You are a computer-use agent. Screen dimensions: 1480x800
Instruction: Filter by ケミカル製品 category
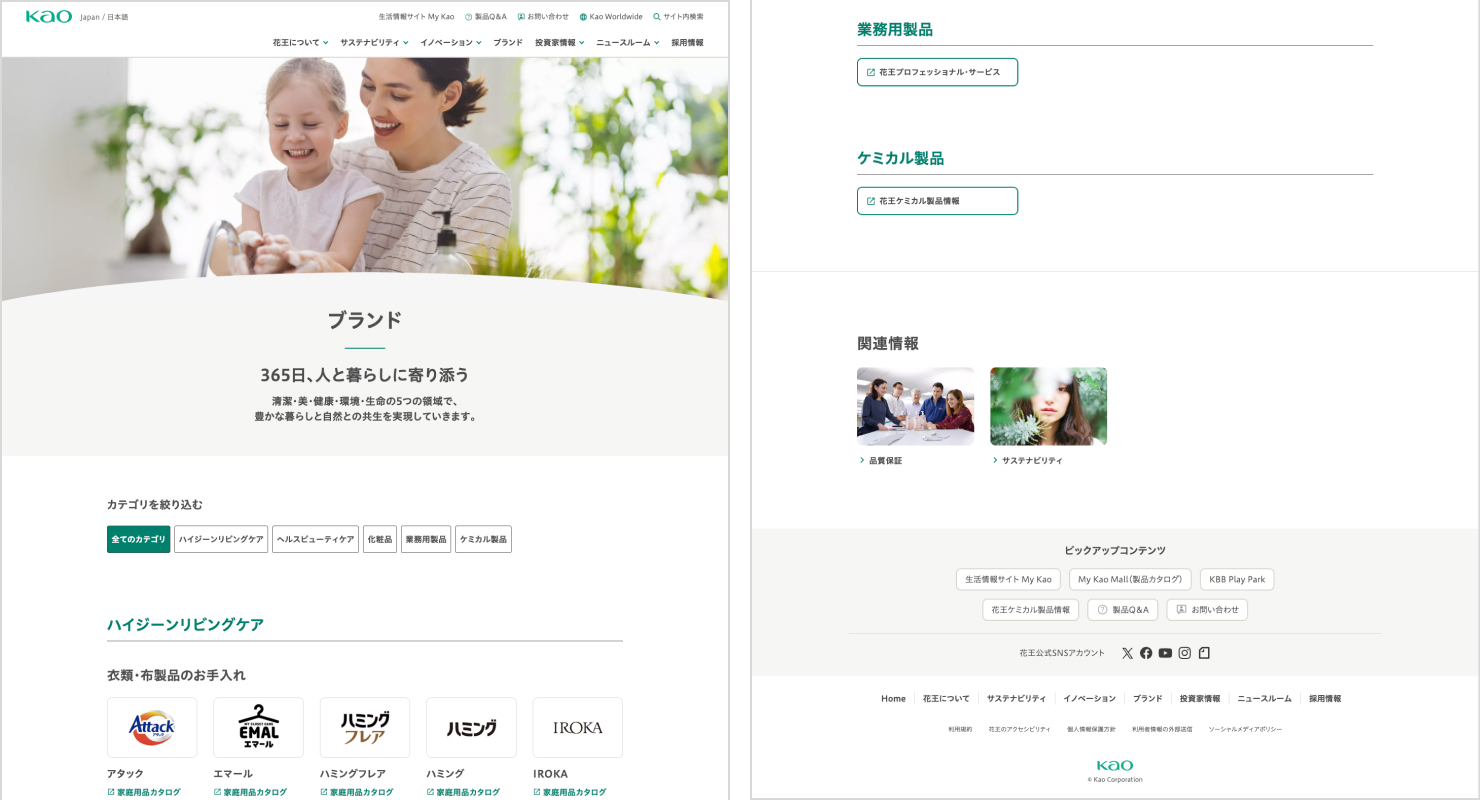[483, 539]
